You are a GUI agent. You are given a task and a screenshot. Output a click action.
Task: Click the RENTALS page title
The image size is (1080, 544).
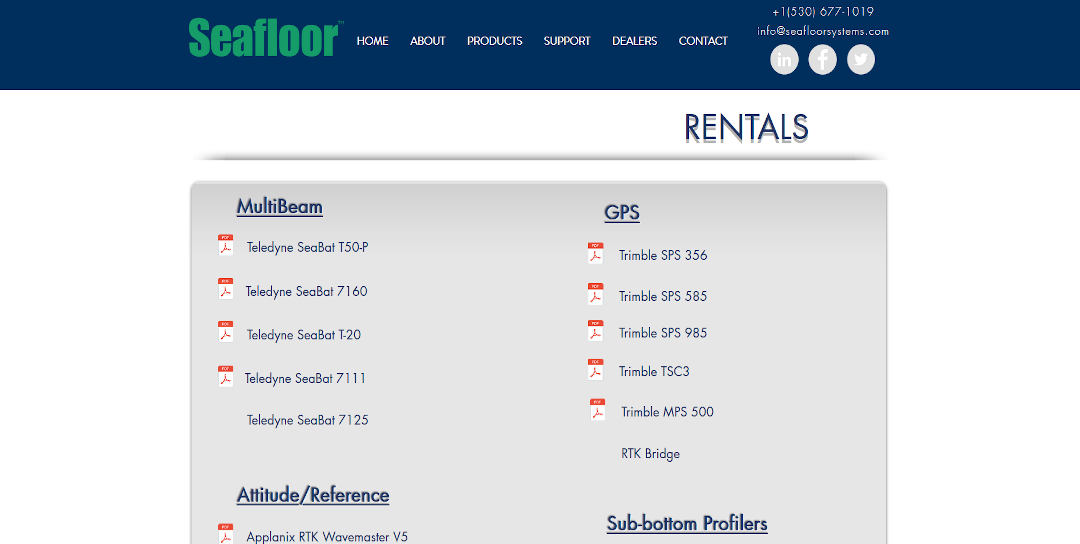pyautogui.click(x=746, y=128)
